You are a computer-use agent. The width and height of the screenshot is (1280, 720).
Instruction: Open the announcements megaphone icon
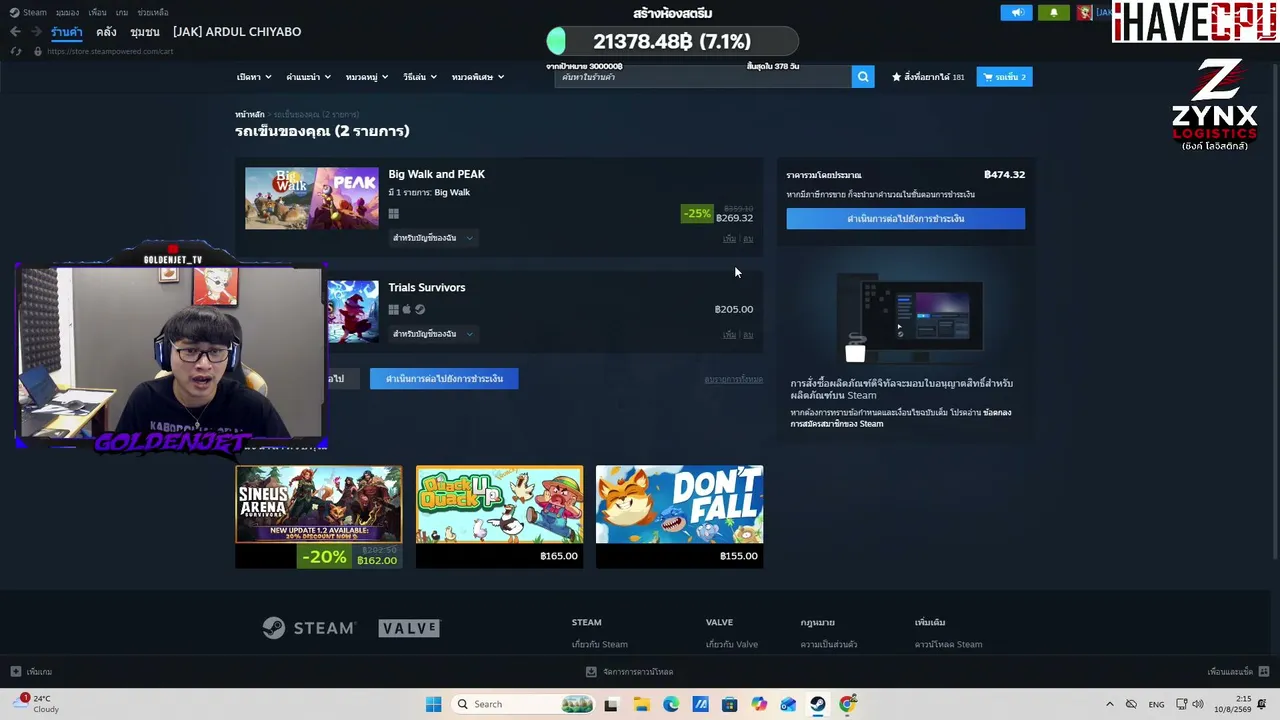pos(1016,13)
